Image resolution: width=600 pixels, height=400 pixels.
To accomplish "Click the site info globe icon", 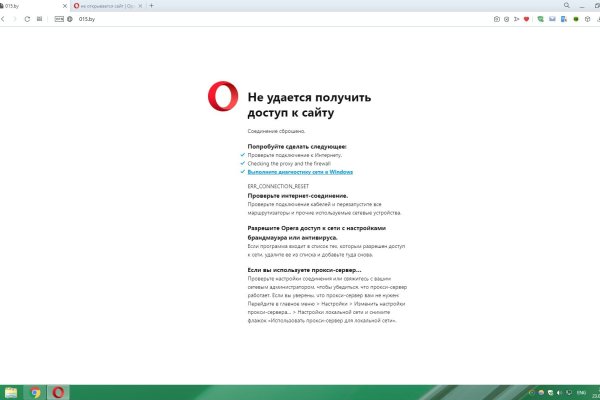I will point(70,18).
